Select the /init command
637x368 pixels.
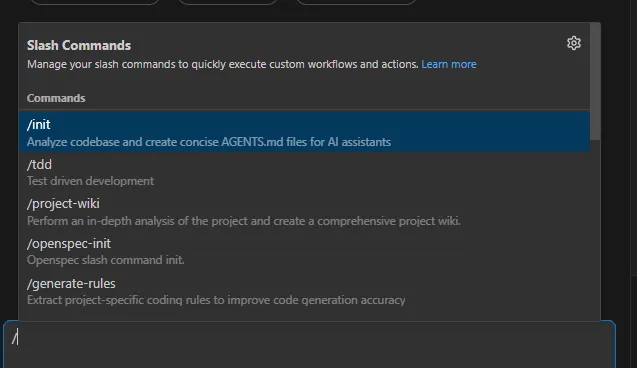304,132
